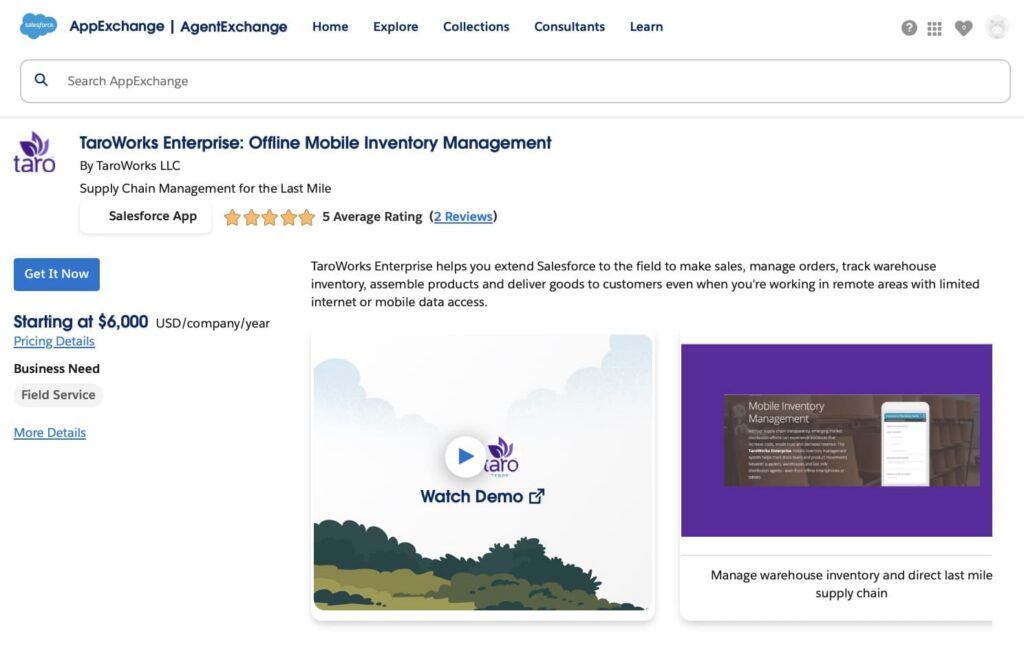Open the Home menu item

pyautogui.click(x=330, y=27)
